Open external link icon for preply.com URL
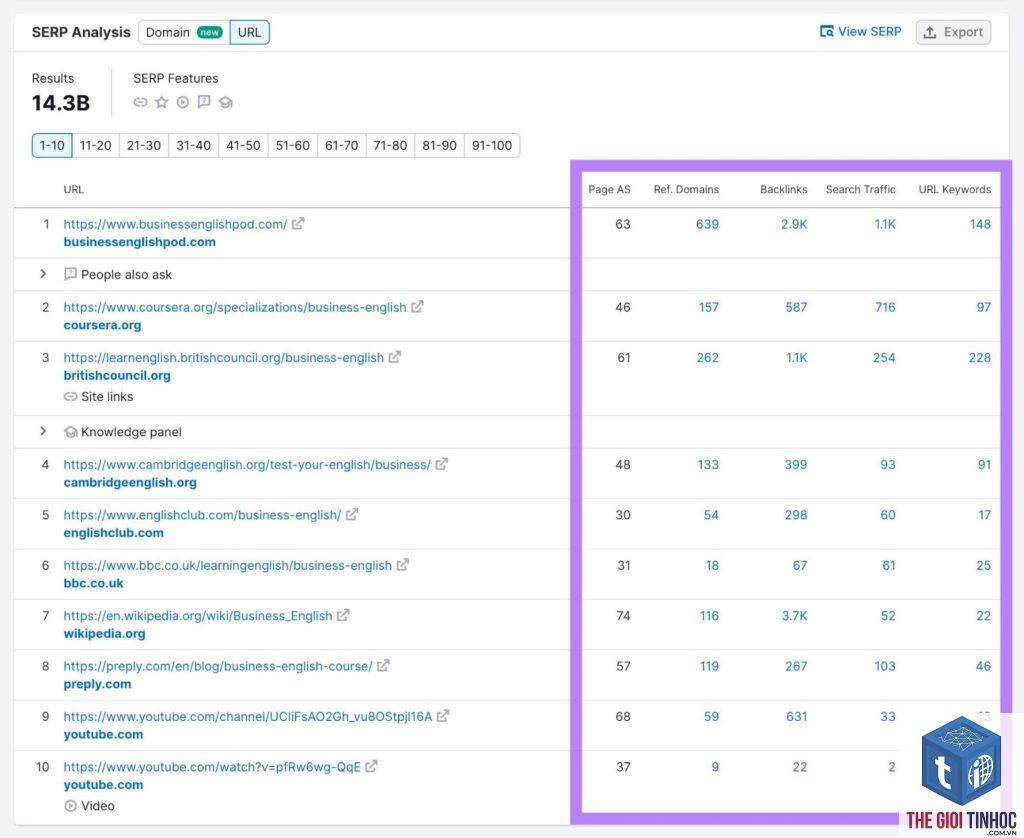Screen dimensions: 1024x838 tap(383, 666)
